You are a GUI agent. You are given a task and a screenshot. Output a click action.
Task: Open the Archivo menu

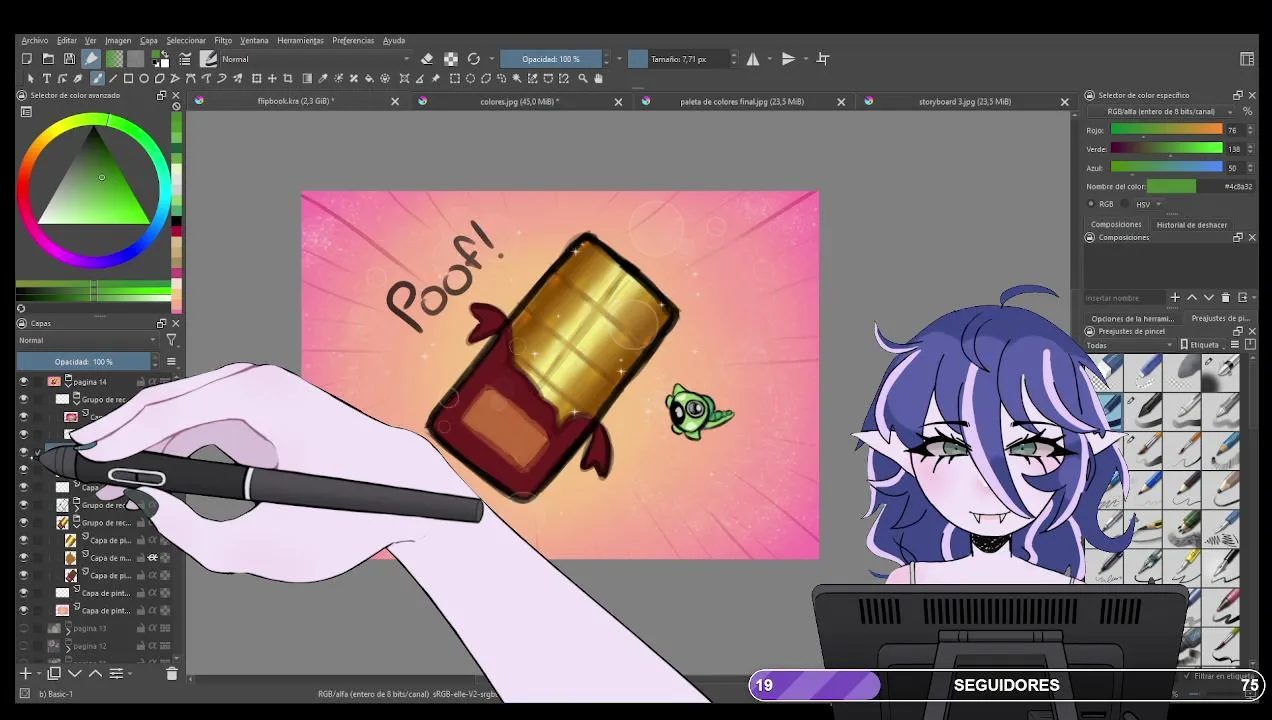coord(35,41)
